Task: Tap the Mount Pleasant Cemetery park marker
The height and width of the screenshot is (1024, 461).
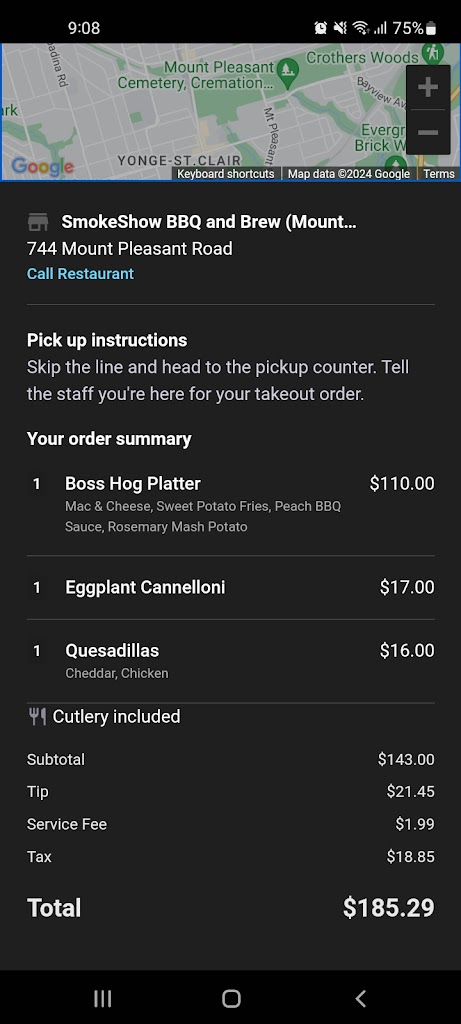Action: tap(287, 69)
